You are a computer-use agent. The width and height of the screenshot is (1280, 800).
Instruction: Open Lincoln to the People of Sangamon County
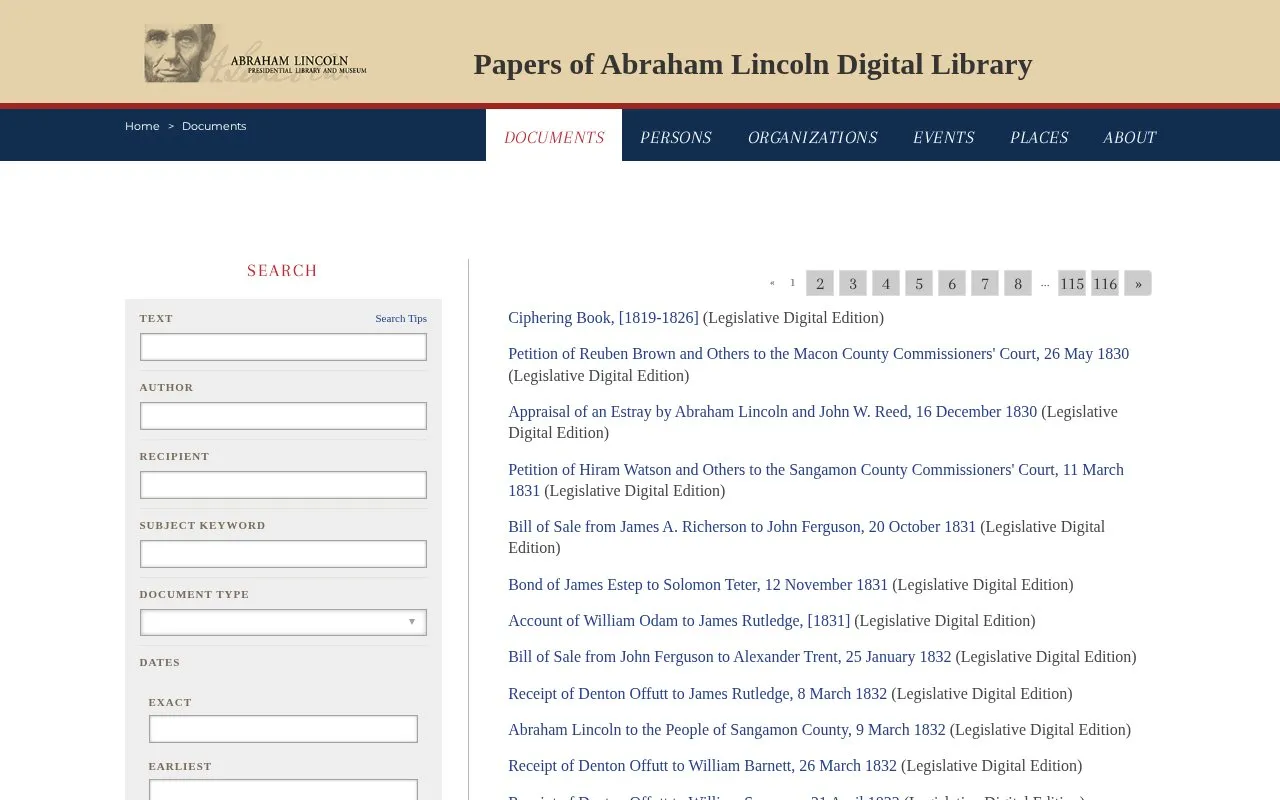[x=727, y=730]
